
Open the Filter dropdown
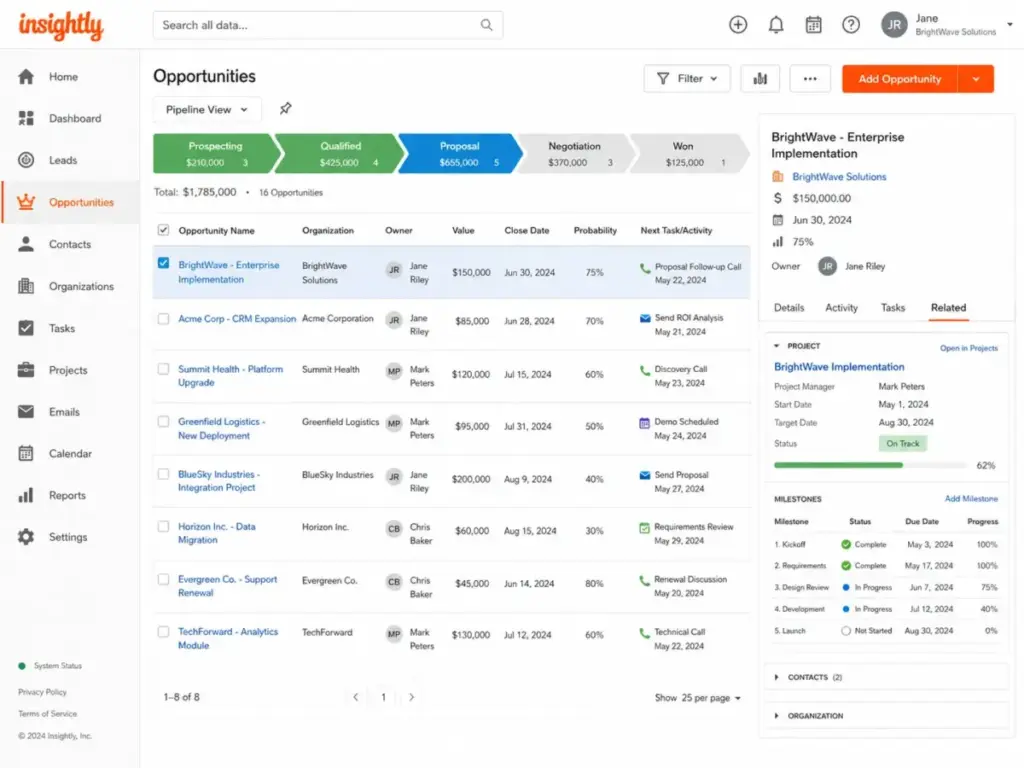coord(686,78)
